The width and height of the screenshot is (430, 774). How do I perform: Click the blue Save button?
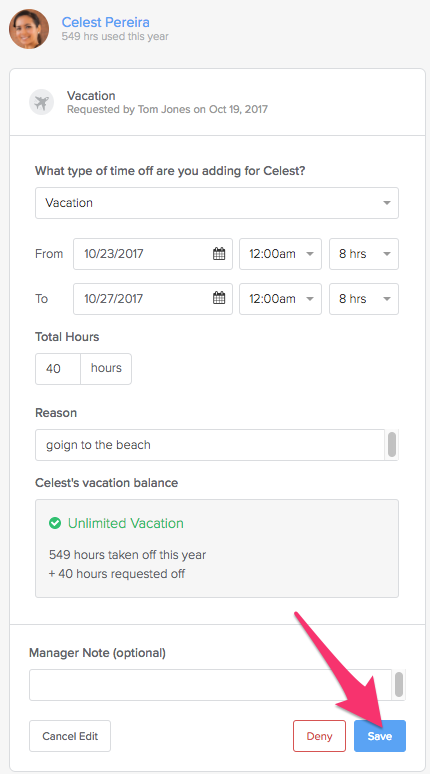tap(380, 736)
